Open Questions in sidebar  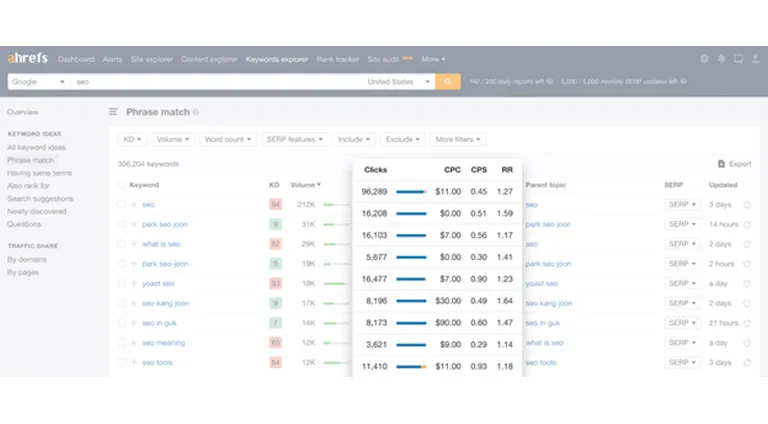[24, 224]
